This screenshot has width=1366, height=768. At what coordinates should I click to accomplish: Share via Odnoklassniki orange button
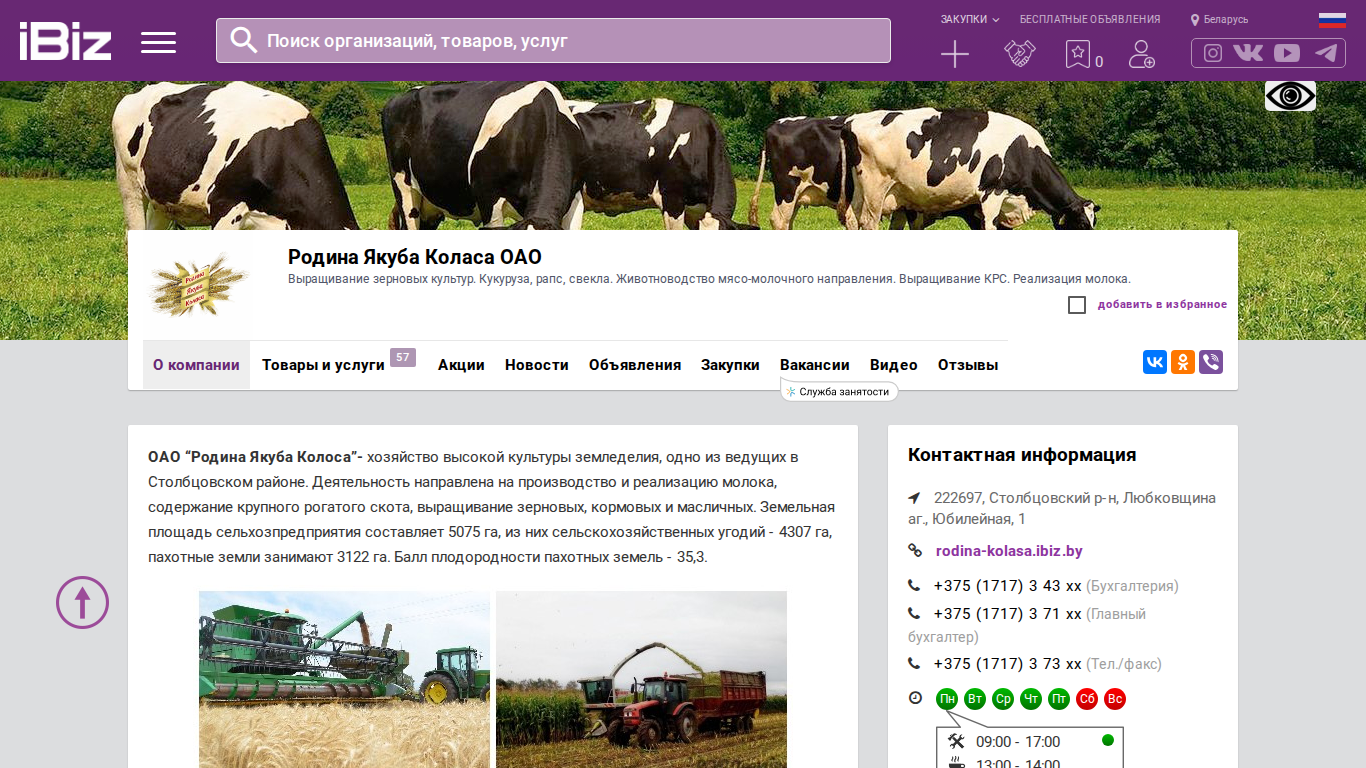tap(1183, 362)
